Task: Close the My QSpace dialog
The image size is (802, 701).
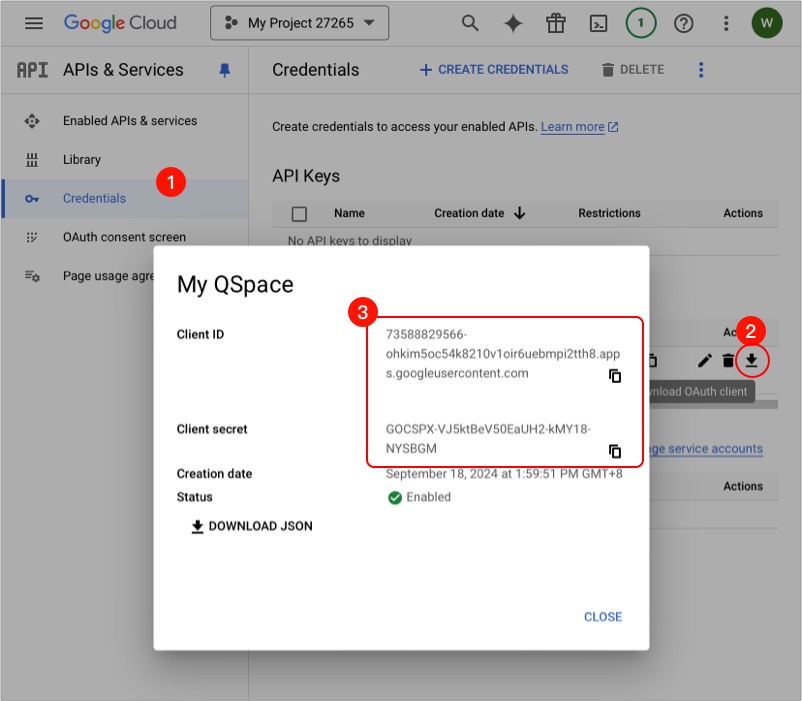Action: tap(602, 617)
